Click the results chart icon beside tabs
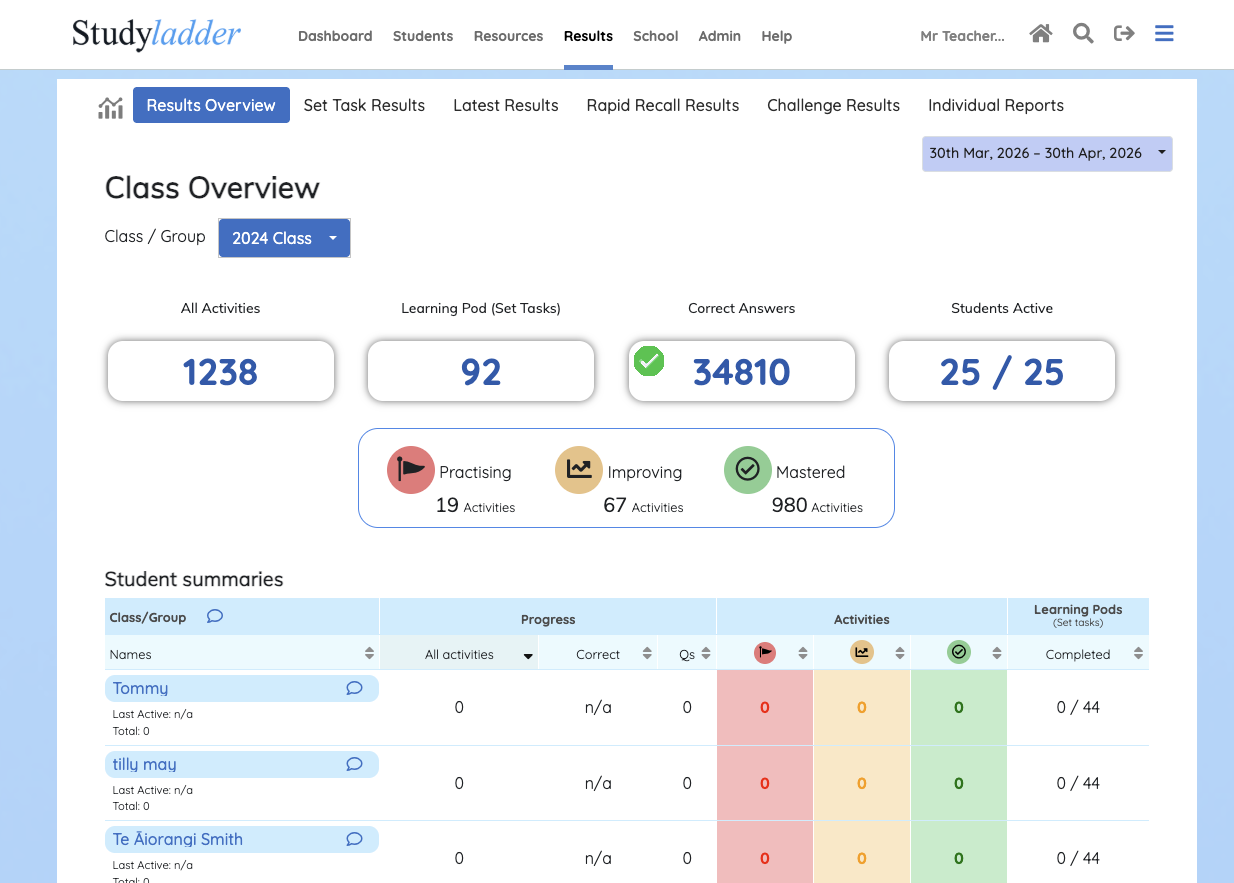Image resolution: width=1234 pixels, height=883 pixels. [110, 107]
